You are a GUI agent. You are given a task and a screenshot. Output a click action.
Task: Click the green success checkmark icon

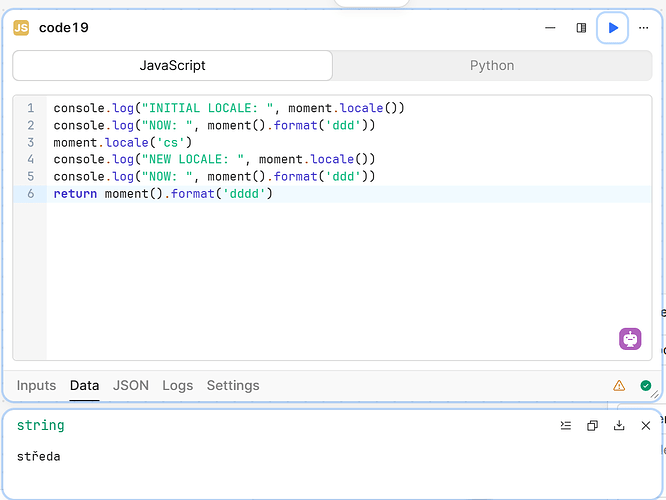[x=646, y=386]
